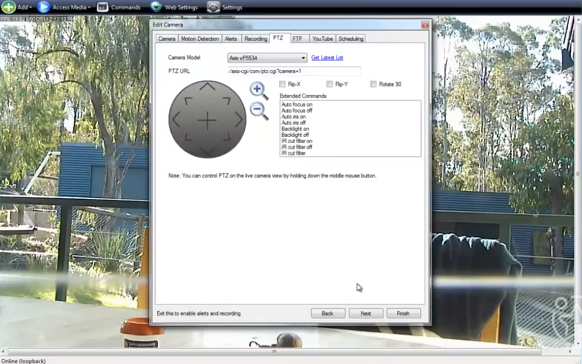Tilt camera up with the PTZ up arrow
The image size is (582, 364).
pyautogui.click(x=207, y=87)
